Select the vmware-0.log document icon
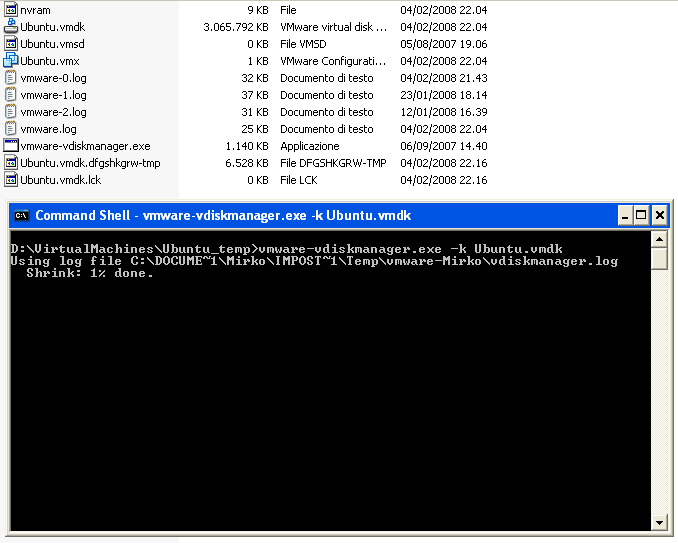The image size is (678, 543). point(11,78)
